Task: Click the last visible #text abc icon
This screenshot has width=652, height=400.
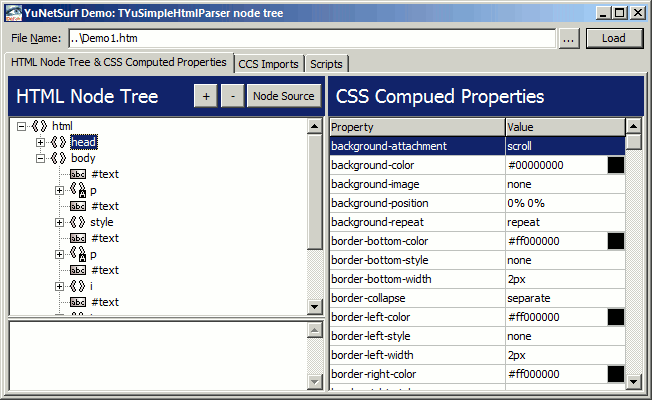Action: point(78,302)
